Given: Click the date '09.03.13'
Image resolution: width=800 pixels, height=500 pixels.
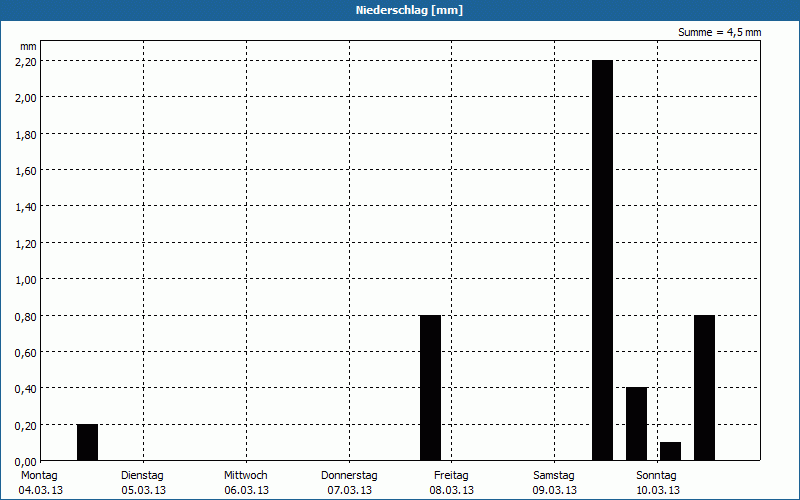Looking at the screenshot, I should pos(555,491).
